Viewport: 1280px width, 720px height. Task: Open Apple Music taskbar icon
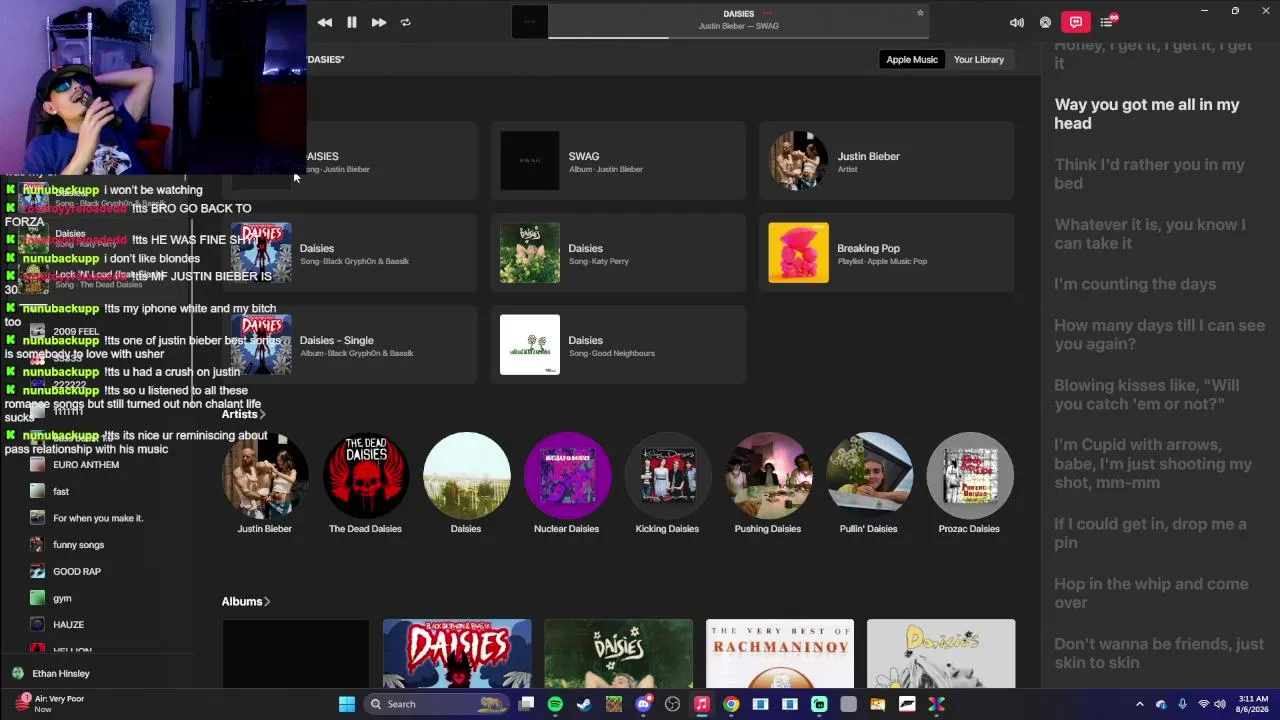[x=702, y=704]
